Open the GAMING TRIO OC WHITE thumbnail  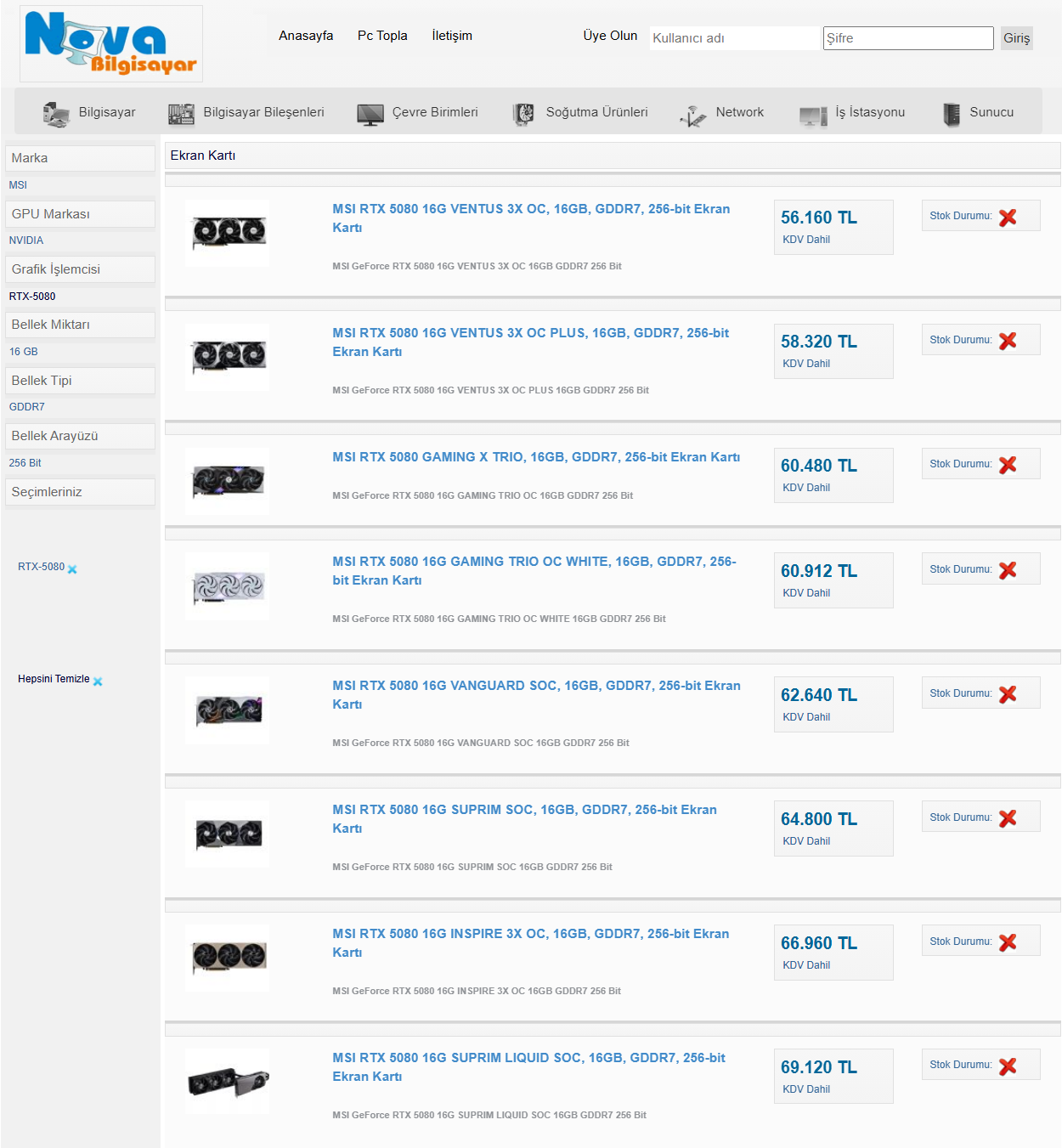[x=228, y=586]
